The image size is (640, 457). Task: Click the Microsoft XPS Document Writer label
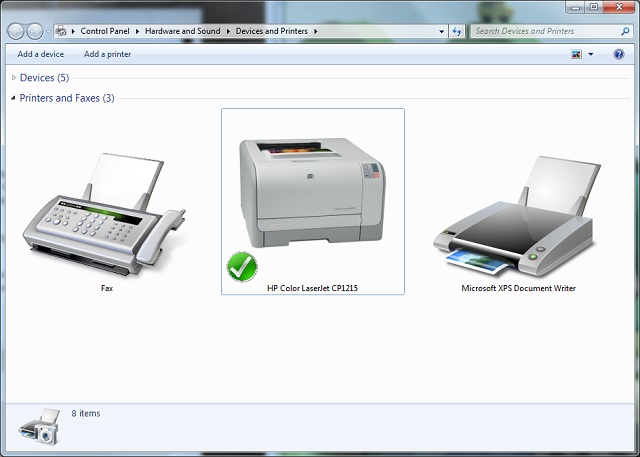point(518,288)
